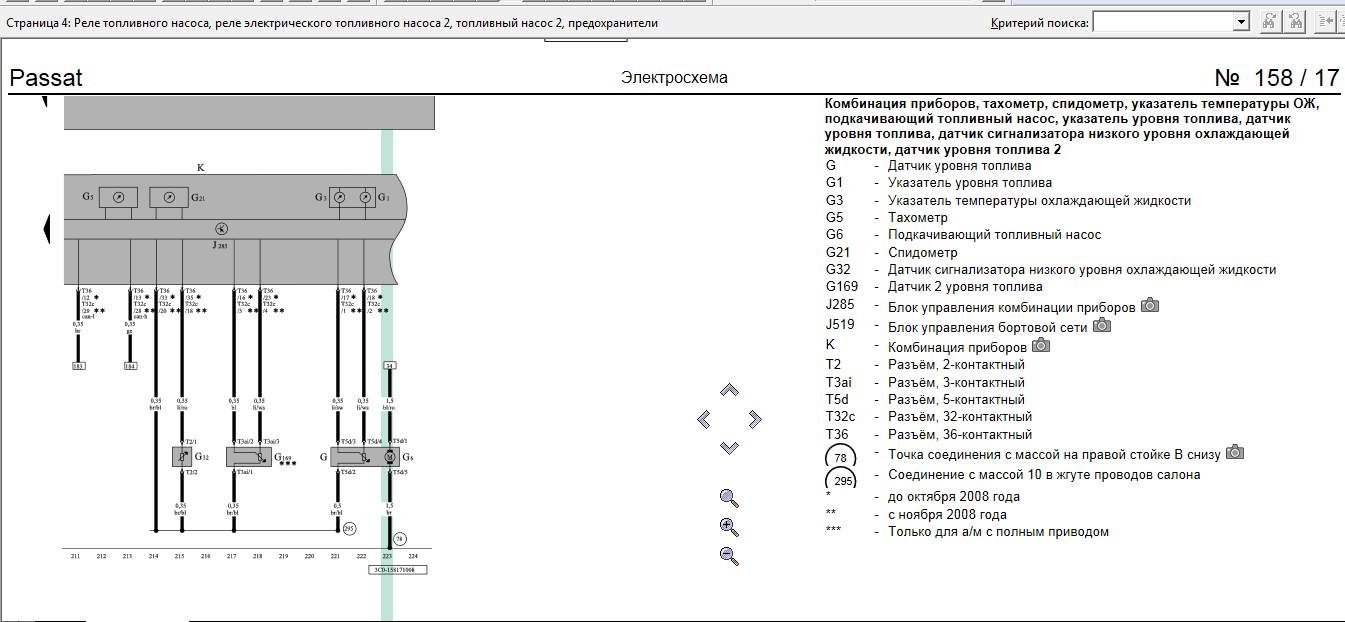
Task: Expand the search criteria dropdown arrow
Action: point(1241,22)
